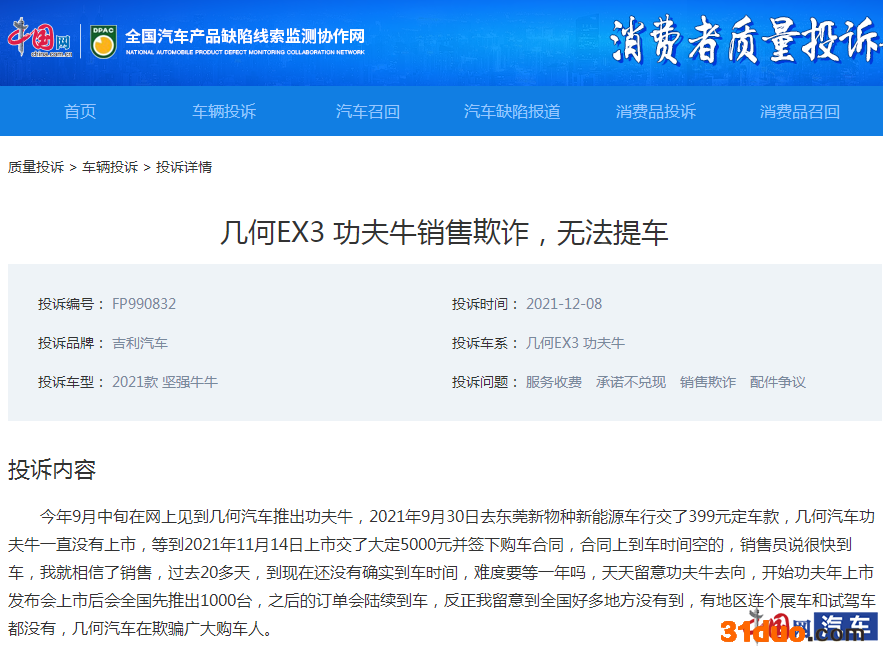The width and height of the screenshot is (883, 654).
Task: Open the 汽车召回 menu item
Action: (x=368, y=111)
